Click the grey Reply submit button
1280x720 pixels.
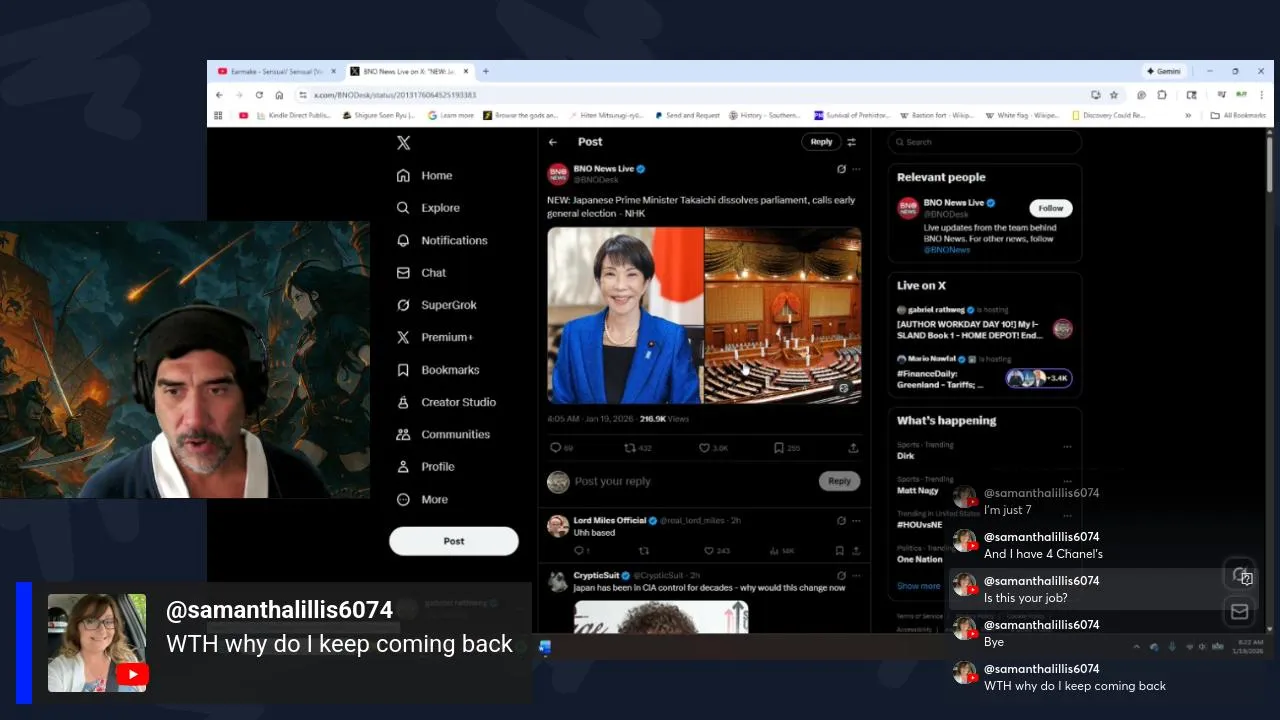coord(839,481)
